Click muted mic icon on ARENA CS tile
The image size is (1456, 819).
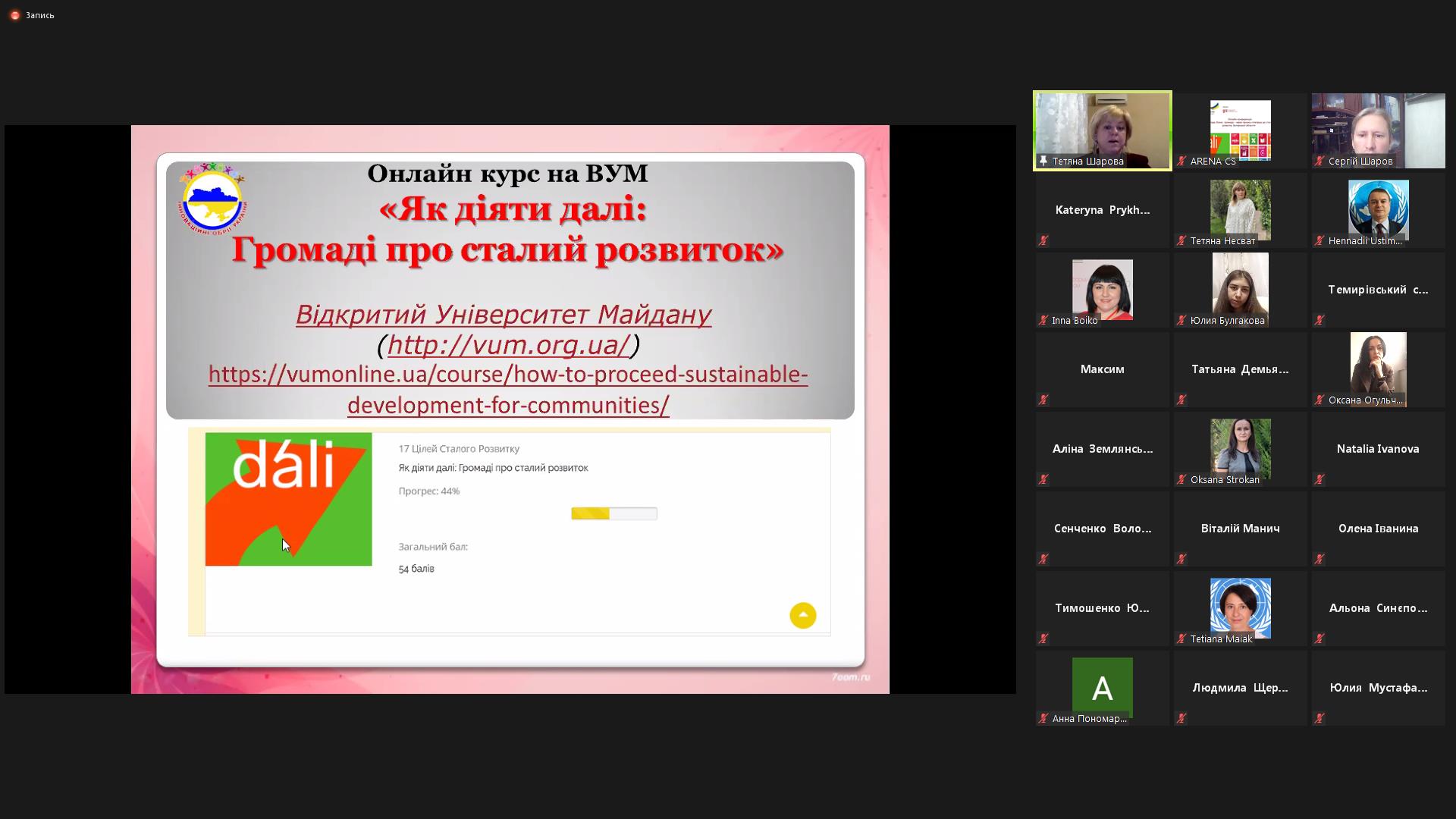(x=1181, y=161)
